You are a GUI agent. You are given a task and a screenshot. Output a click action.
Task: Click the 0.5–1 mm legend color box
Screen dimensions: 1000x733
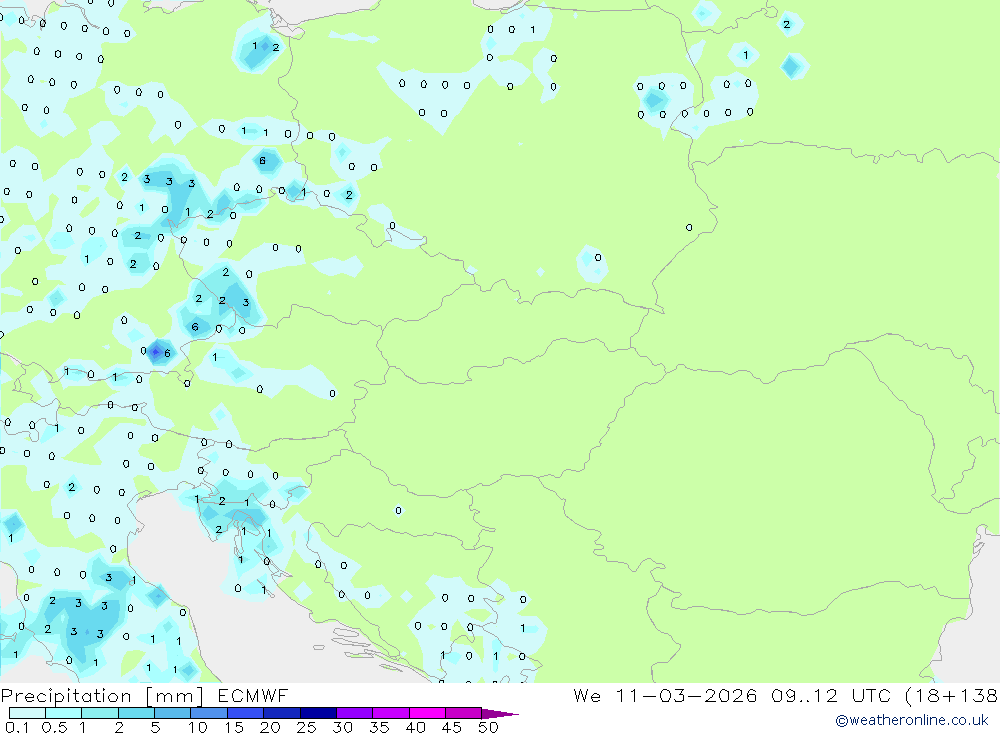[x=64, y=713]
